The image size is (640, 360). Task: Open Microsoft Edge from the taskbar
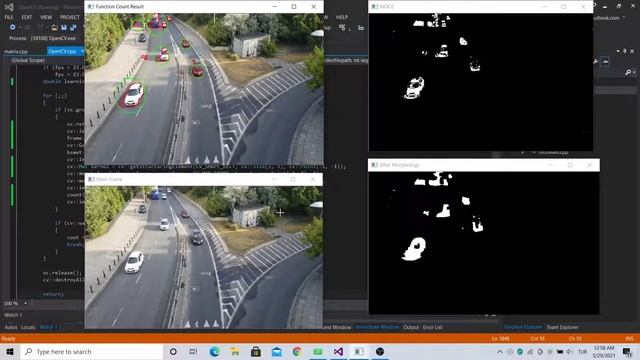(214, 351)
